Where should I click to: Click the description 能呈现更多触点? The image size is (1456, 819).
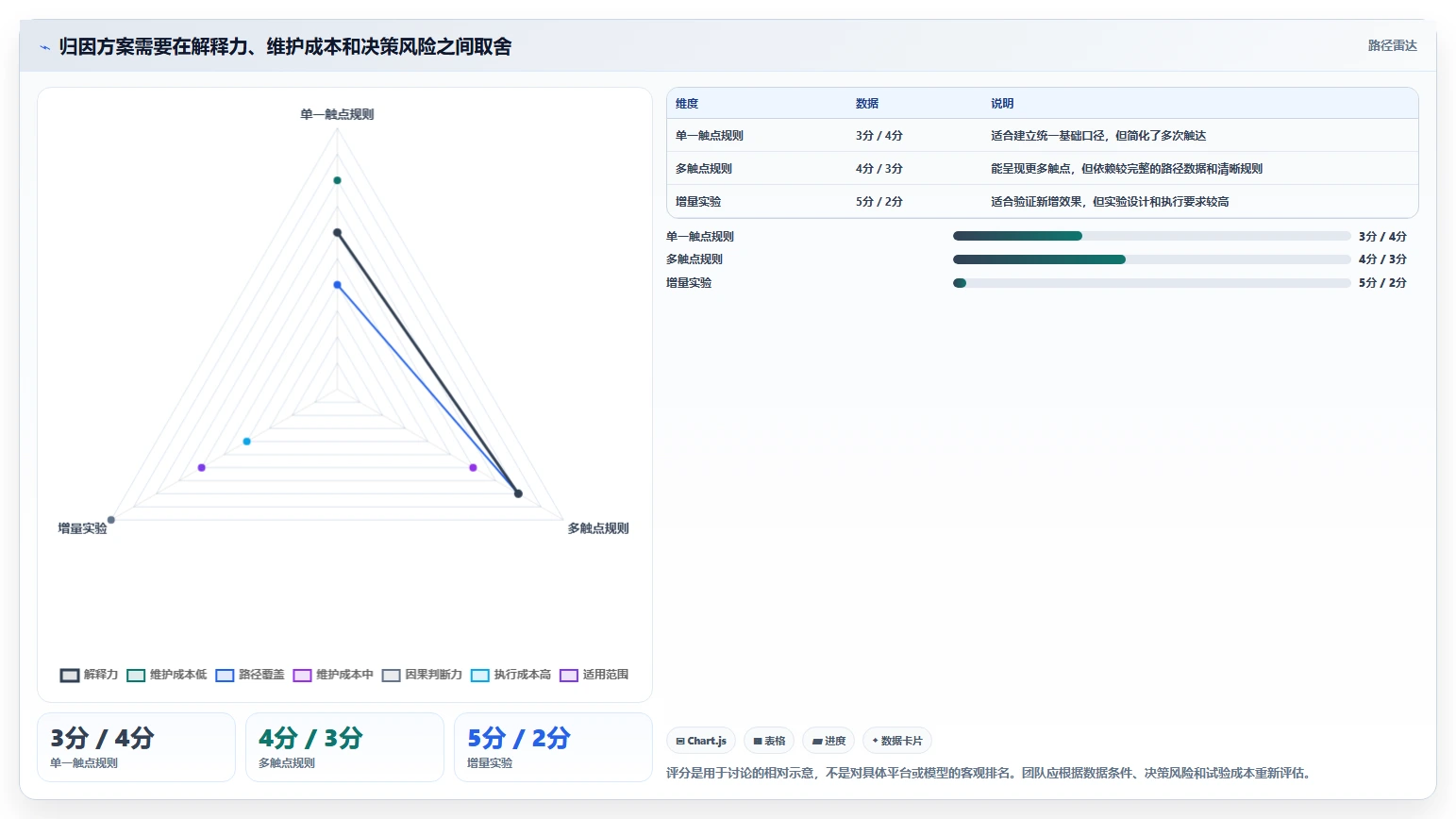click(x=1127, y=169)
